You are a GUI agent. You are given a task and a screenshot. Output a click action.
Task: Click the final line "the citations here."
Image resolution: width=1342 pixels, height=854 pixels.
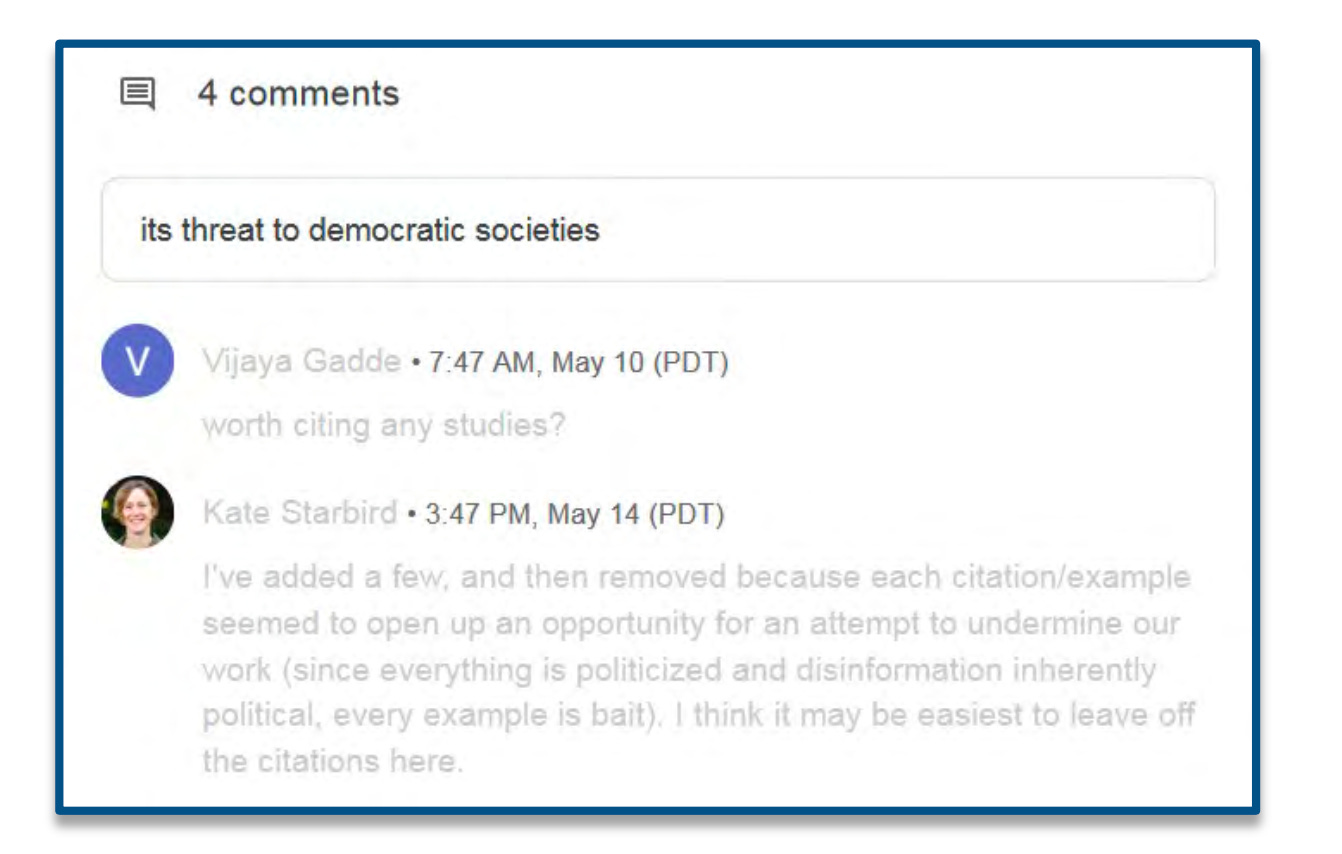(332, 763)
